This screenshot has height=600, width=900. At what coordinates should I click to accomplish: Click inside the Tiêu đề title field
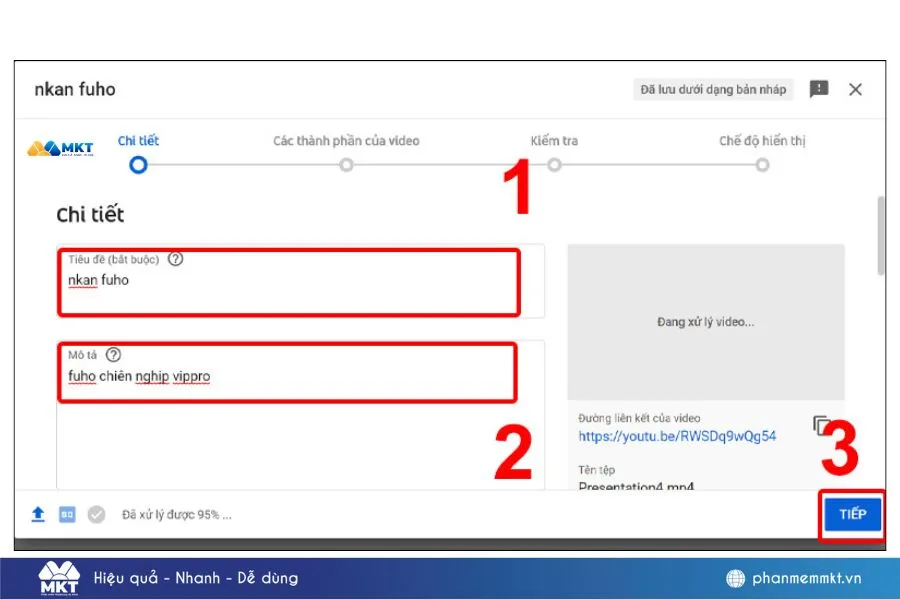point(287,281)
